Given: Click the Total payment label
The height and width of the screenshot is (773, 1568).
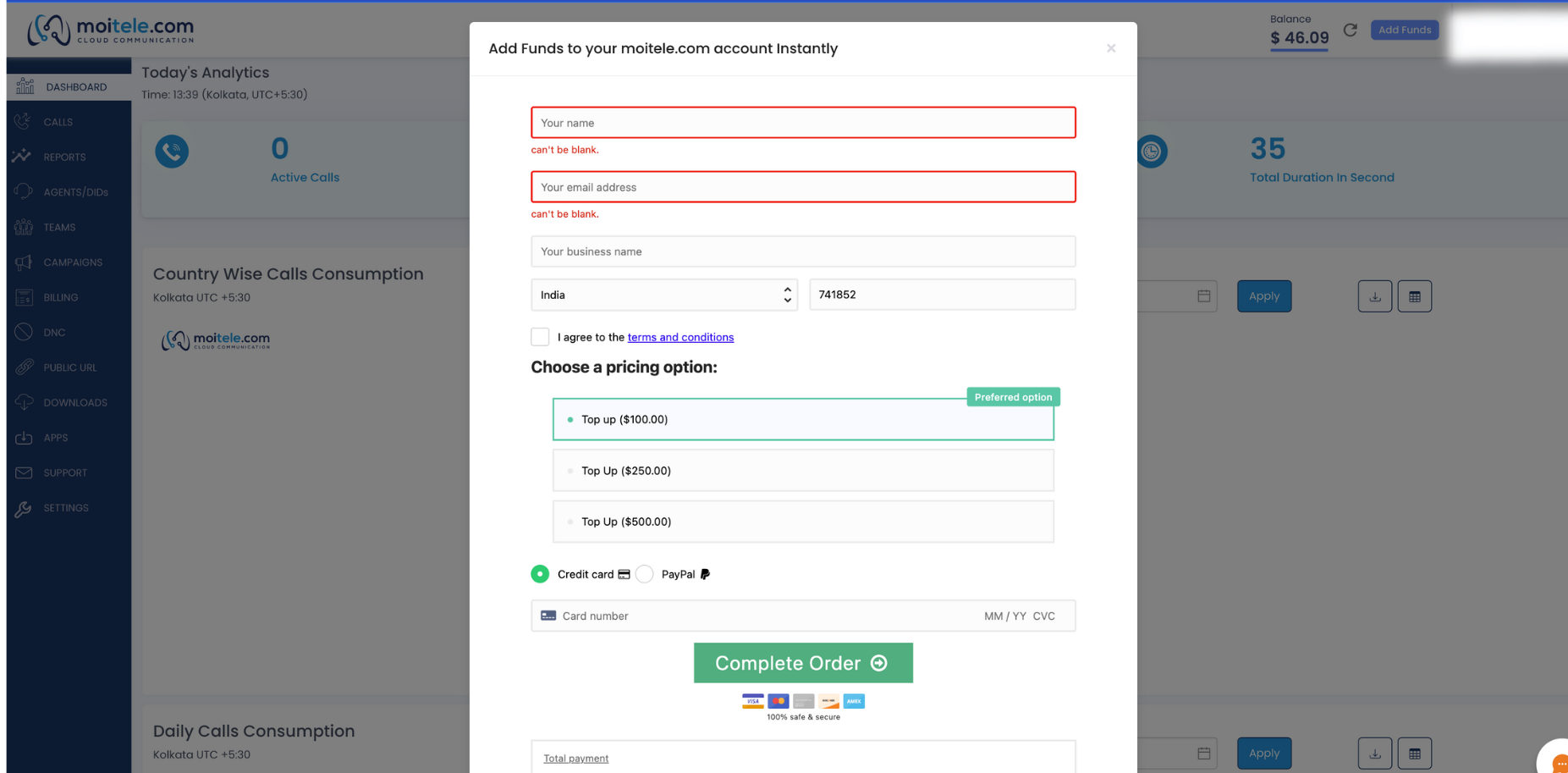Looking at the screenshot, I should (575, 759).
